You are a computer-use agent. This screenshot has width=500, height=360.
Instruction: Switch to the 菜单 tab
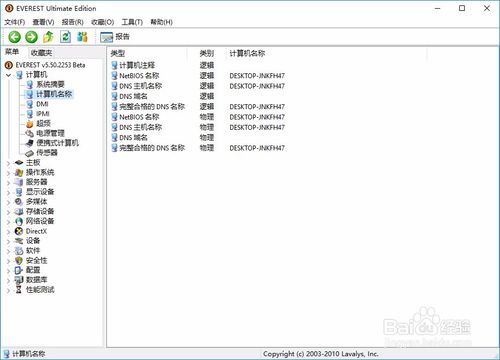tap(12, 52)
